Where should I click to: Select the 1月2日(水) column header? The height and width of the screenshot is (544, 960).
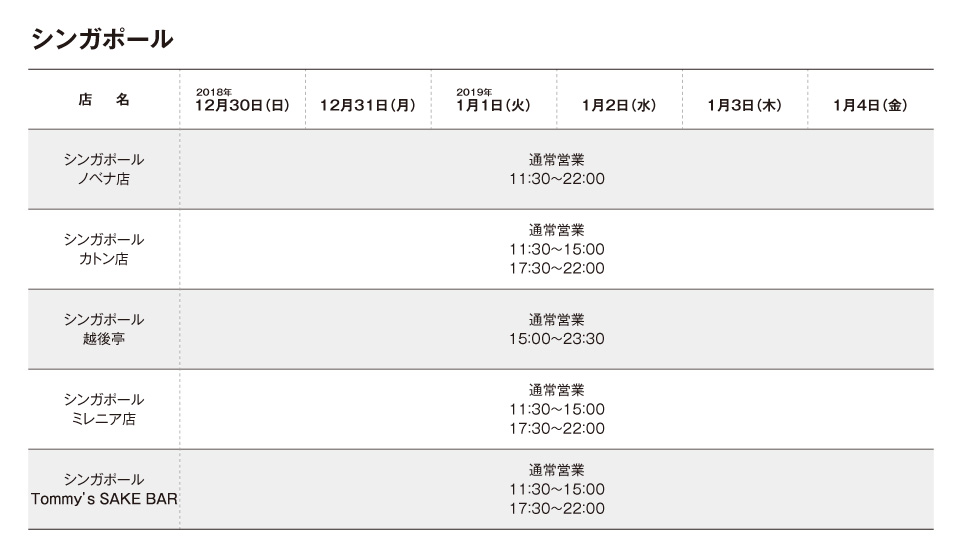coord(618,105)
